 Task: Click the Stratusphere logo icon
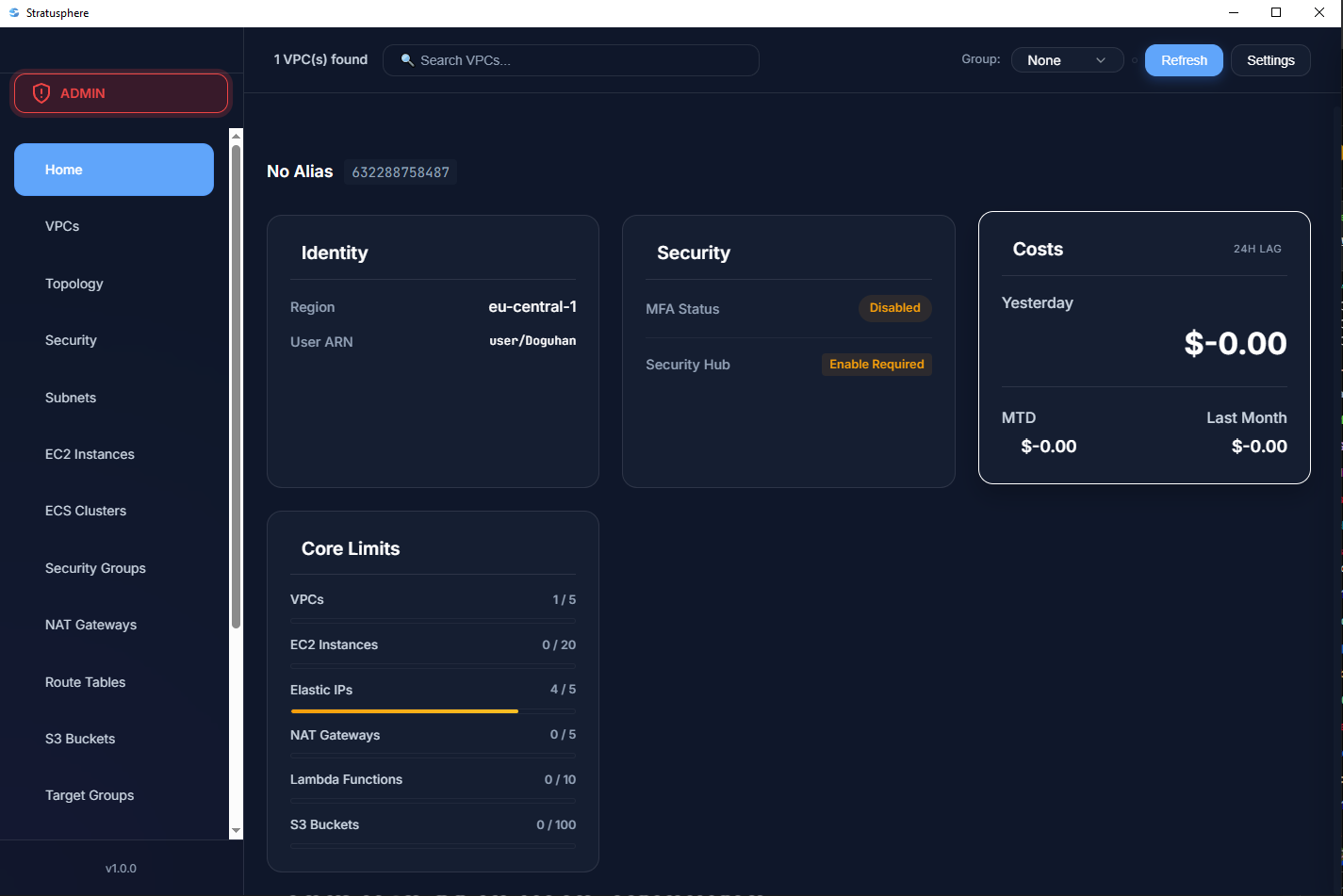pyautogui.click(x=13, y=12)
